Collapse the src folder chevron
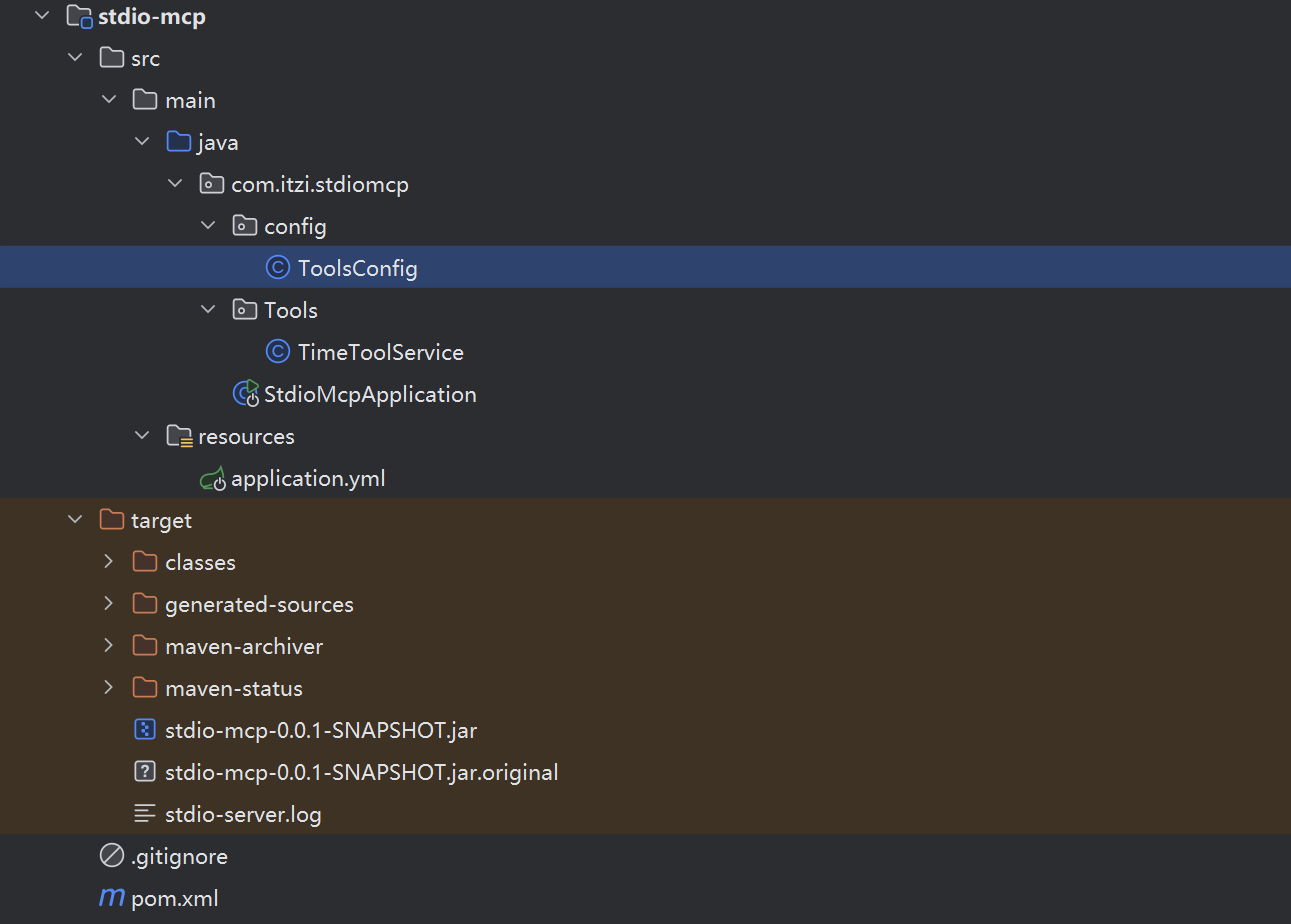The width and height of the screenshot is (1291, 924). pos(75,58)
